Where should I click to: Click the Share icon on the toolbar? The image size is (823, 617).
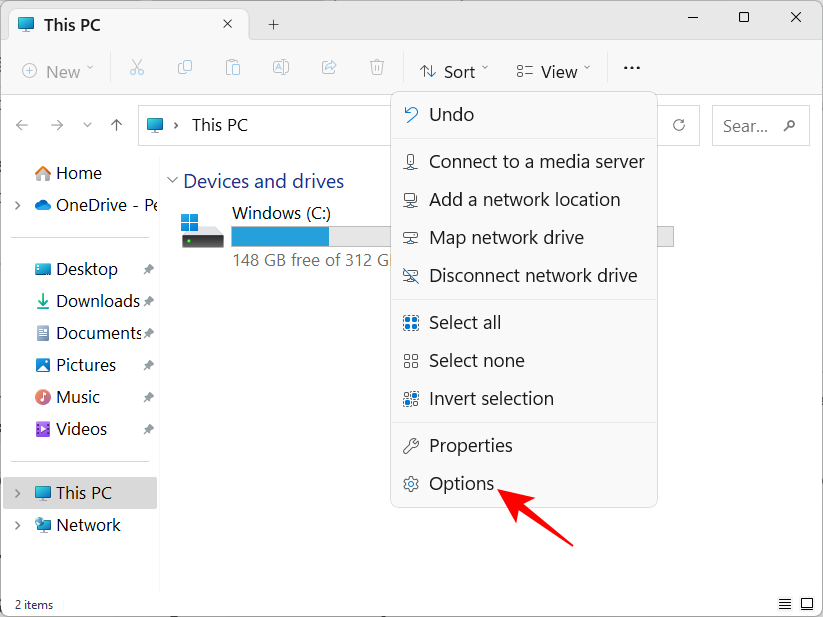click(x=329, y=67)
